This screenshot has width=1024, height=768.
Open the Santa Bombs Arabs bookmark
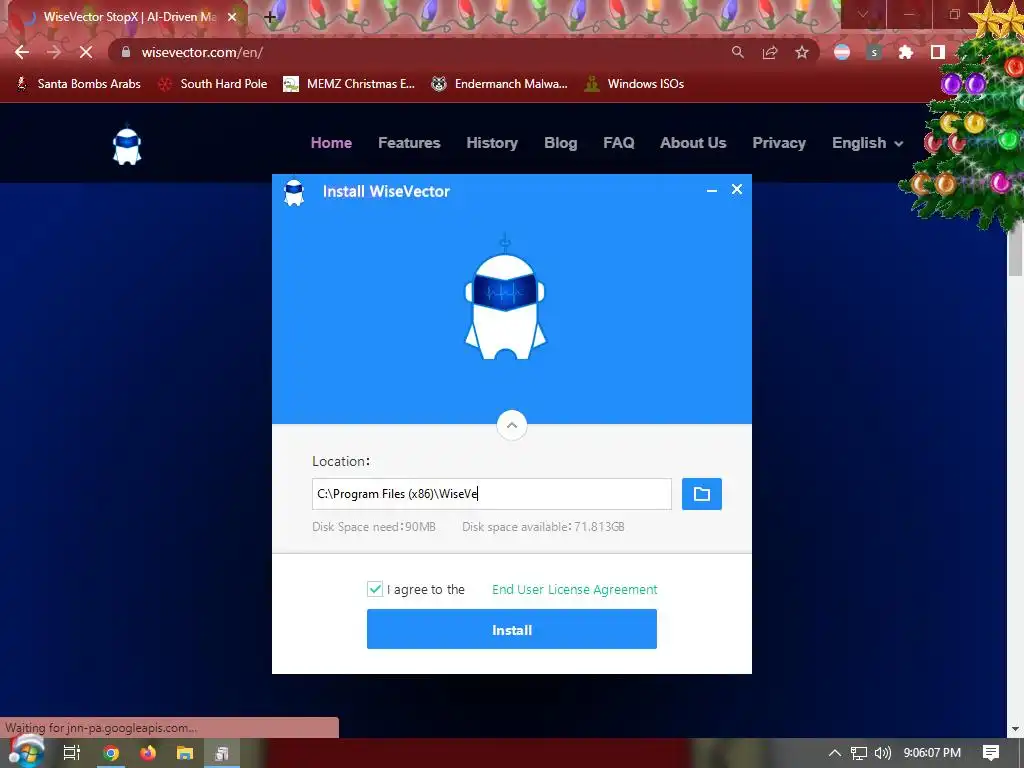click(78, 84)
